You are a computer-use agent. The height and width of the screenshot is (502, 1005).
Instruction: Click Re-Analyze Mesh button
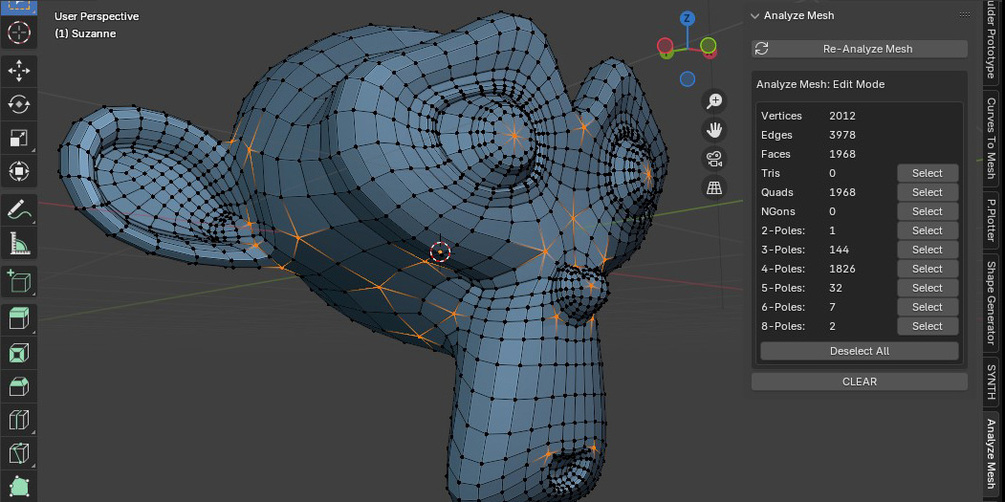[860, 49]
